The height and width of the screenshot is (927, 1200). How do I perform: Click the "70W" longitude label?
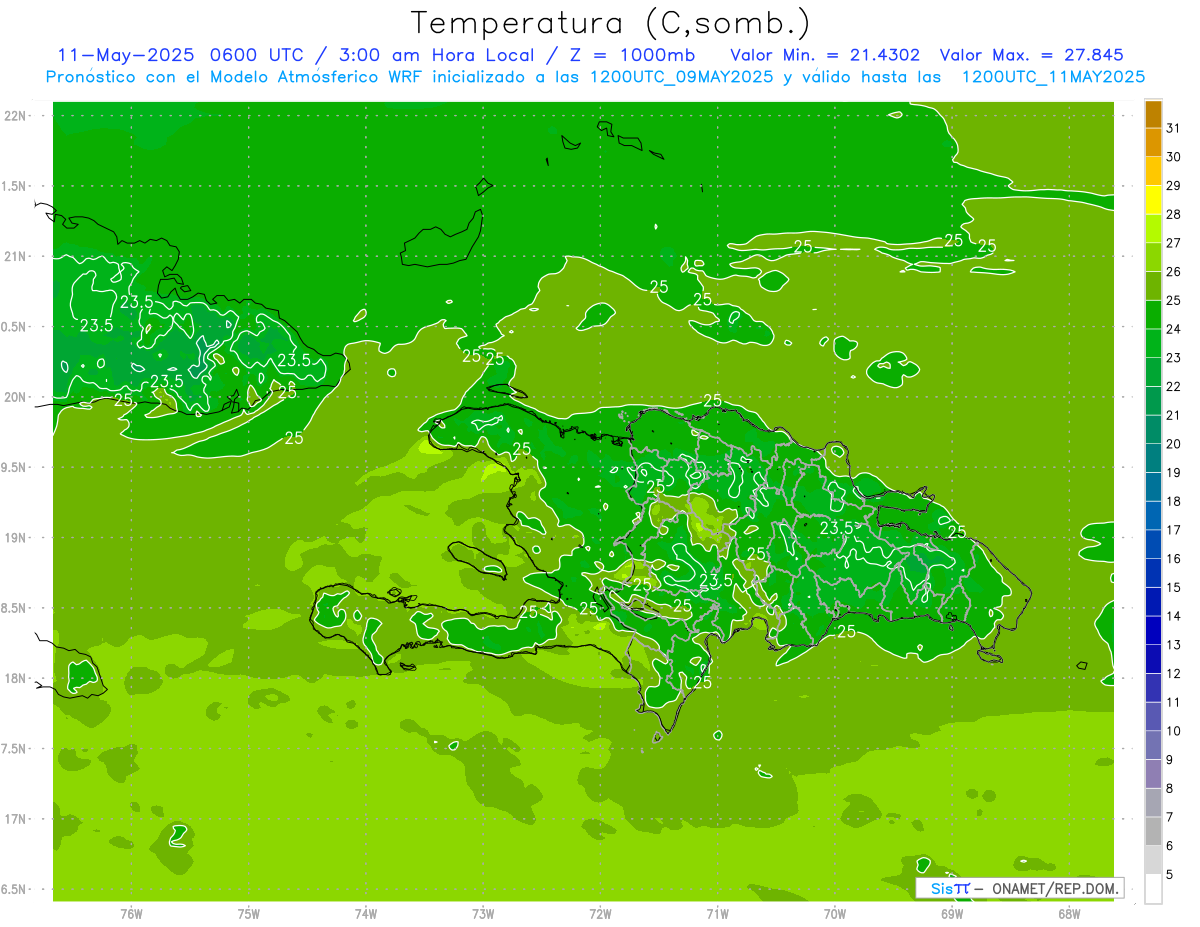pos(835,913)
